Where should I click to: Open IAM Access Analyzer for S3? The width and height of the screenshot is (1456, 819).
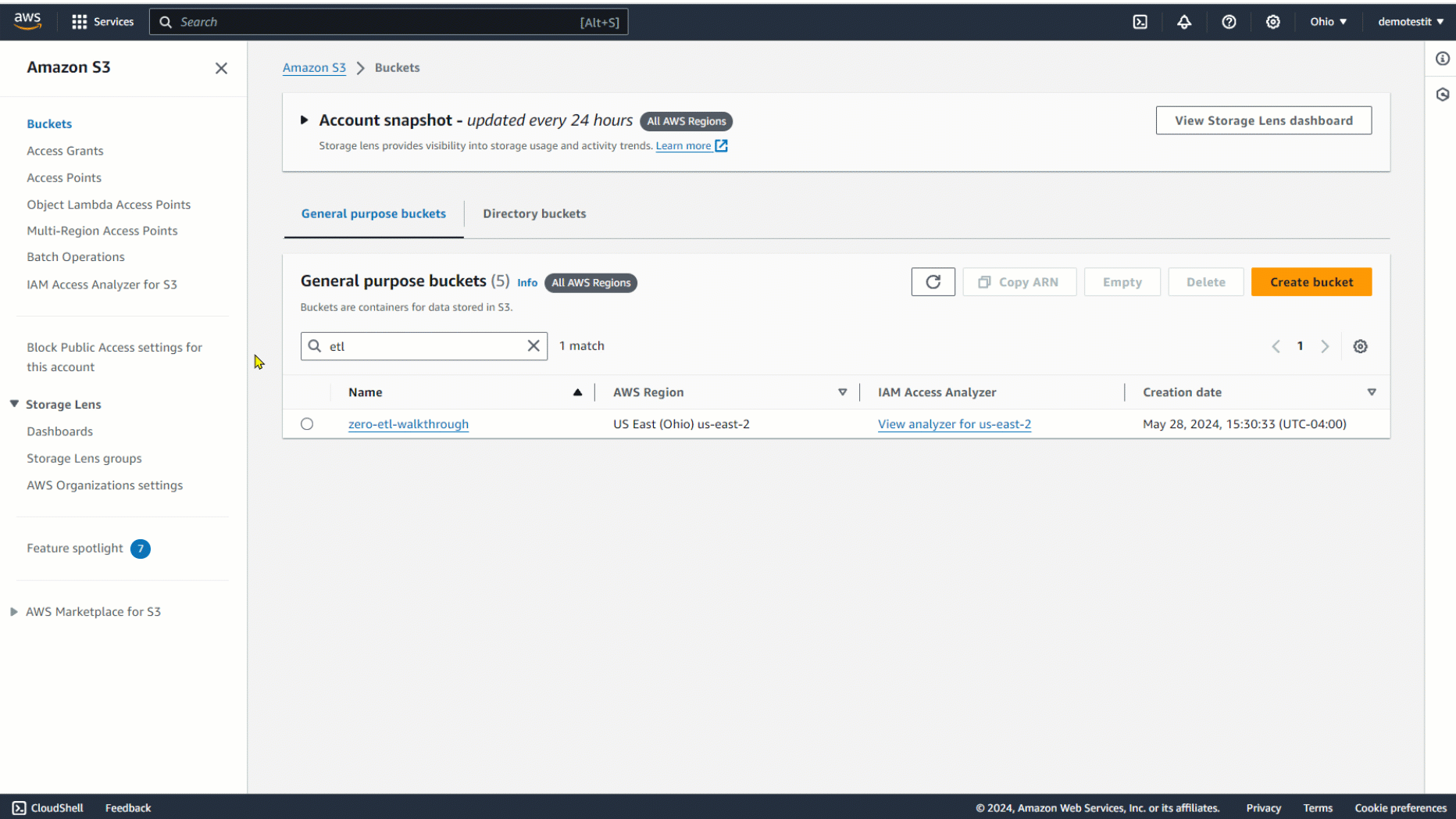(x=102, y=284)
